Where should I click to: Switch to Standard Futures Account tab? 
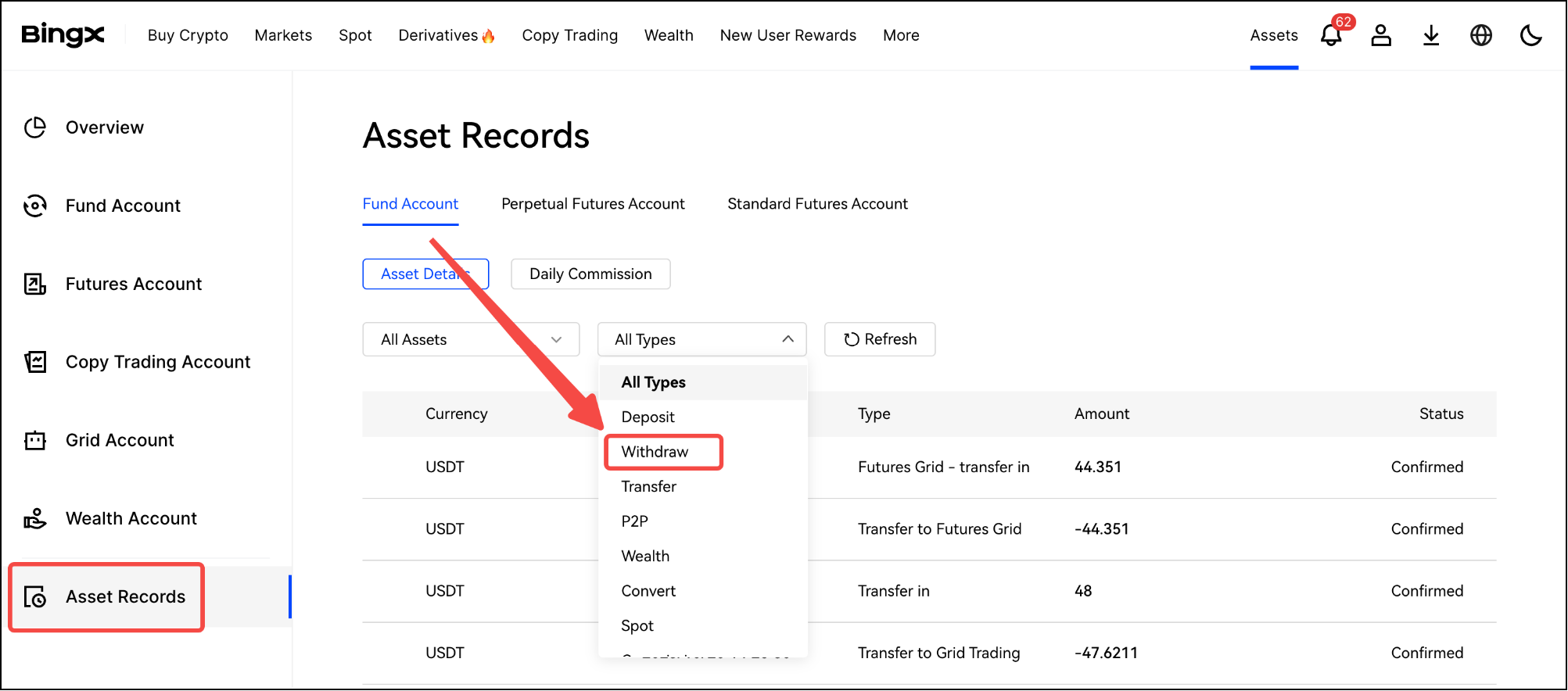point(817,204)
